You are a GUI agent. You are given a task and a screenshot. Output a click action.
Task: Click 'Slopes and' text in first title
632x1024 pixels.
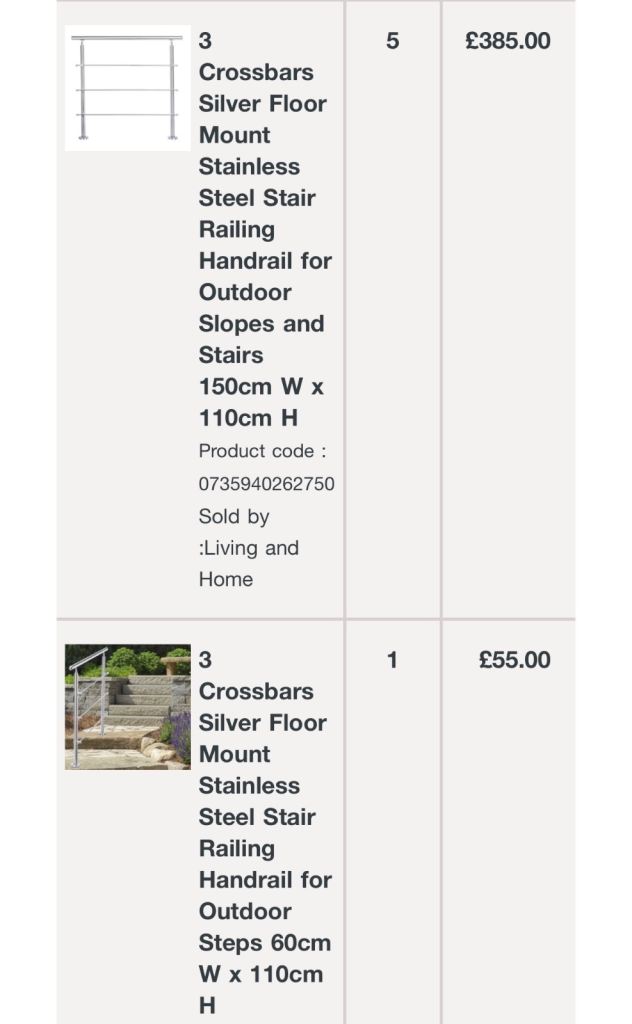point(261,323)
